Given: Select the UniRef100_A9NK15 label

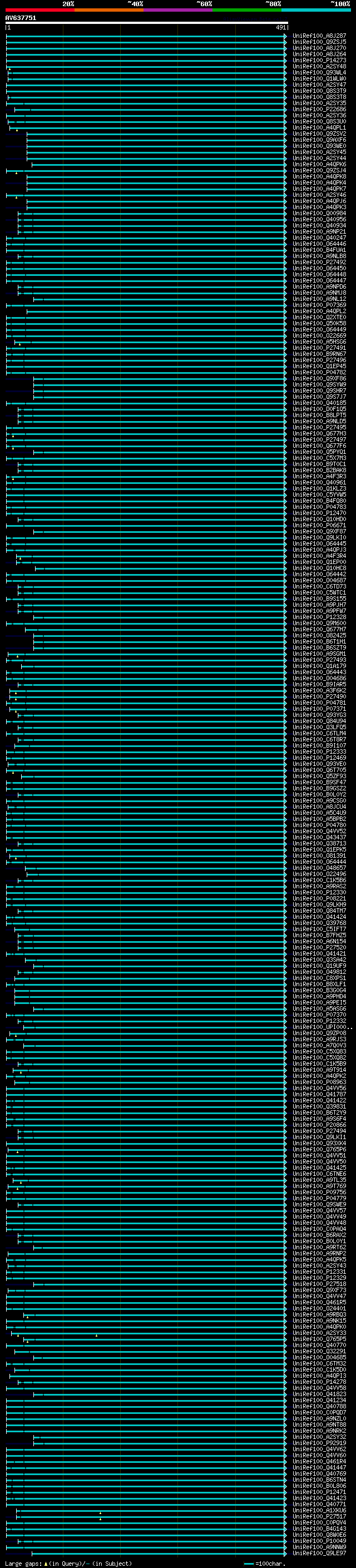Looking at the screenshot, I should tap(319, 1321).
